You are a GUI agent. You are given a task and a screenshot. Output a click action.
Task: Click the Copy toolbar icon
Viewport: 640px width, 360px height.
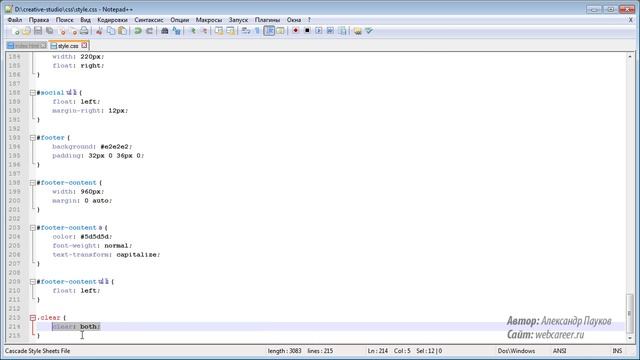pyautogui.click(x=111, y=31)
